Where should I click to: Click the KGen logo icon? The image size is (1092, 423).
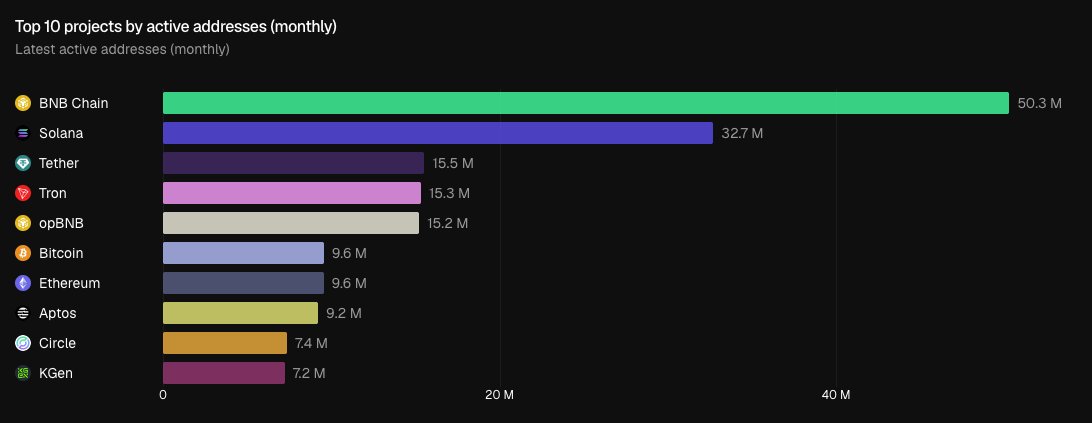[x=23, y=373]
